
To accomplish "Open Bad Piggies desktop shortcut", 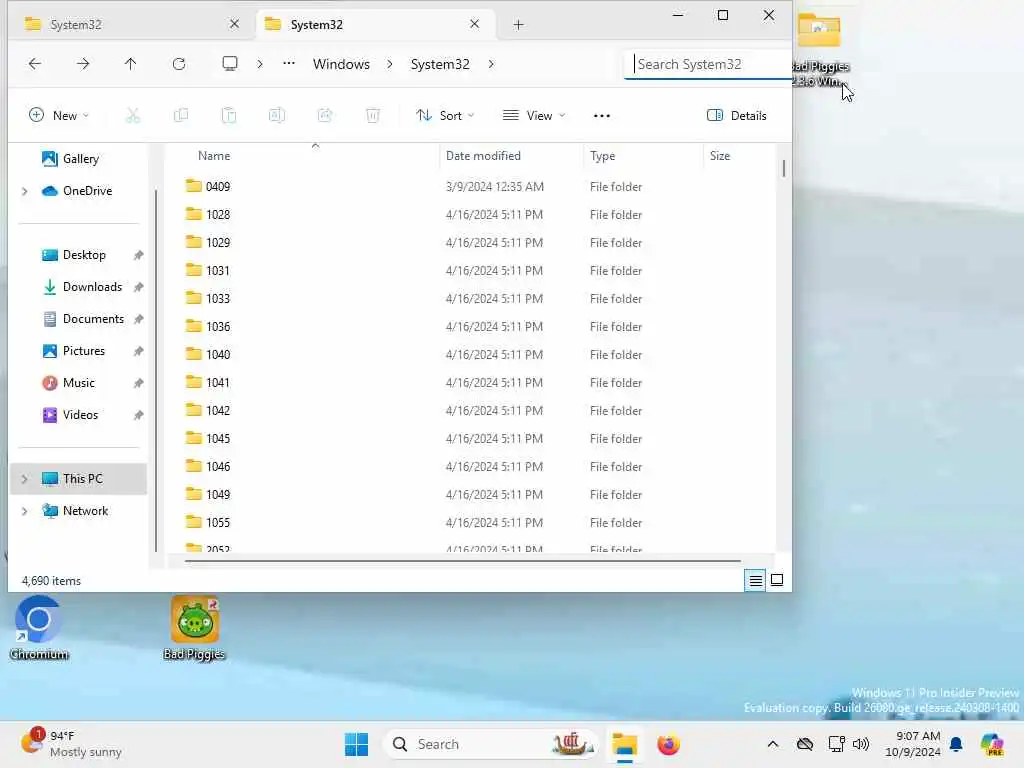I will coord(194,628).
